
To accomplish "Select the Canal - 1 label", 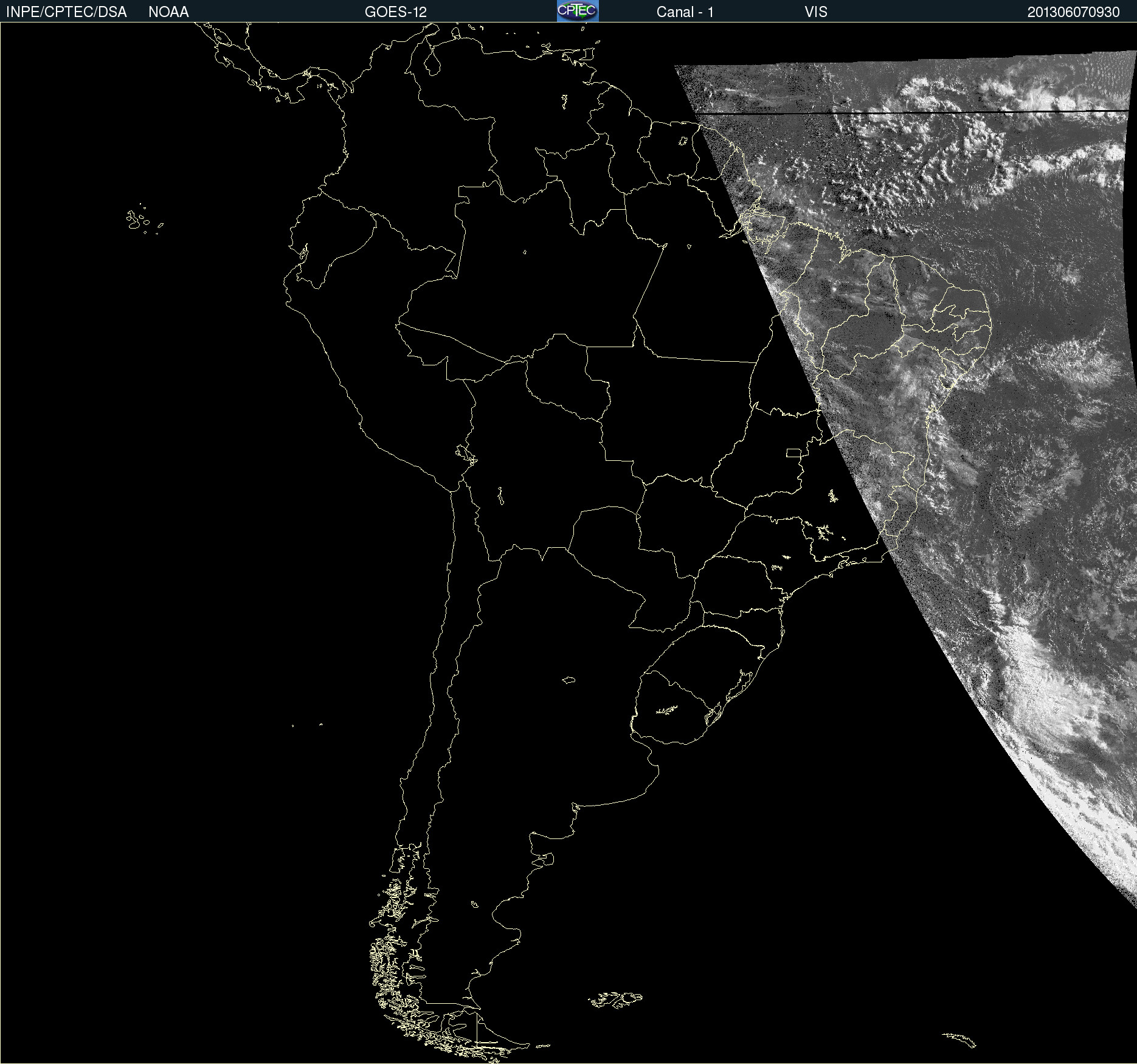I will tap(685, 12).
